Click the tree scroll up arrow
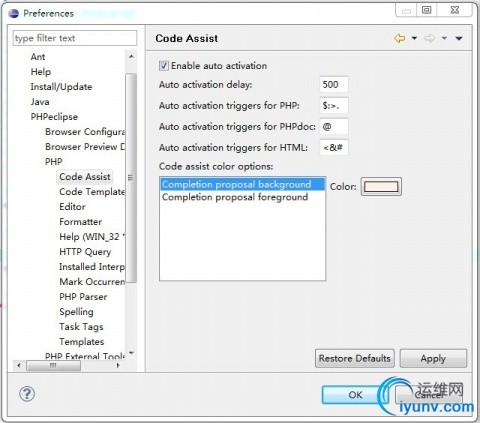Screen dimensions: 480x423 (x=131, y=56)
